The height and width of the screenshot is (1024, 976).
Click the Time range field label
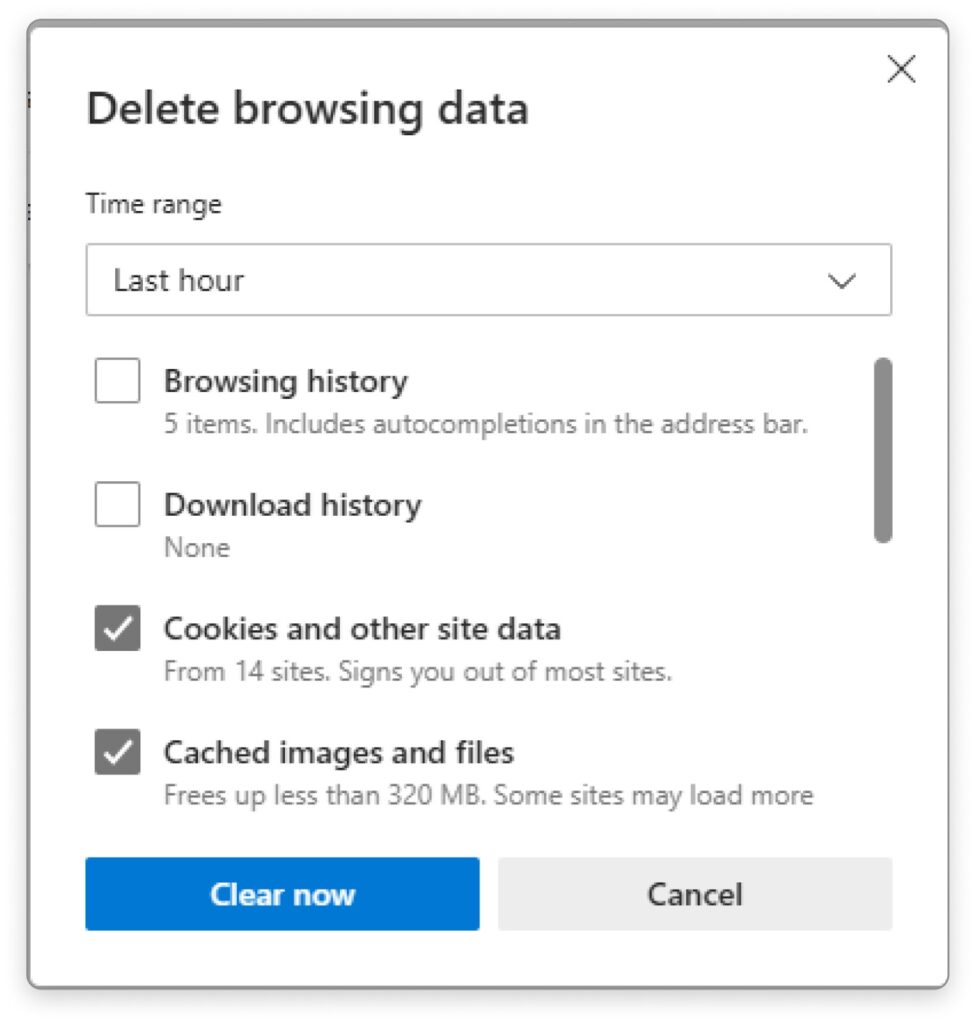[x=154, y=204]
